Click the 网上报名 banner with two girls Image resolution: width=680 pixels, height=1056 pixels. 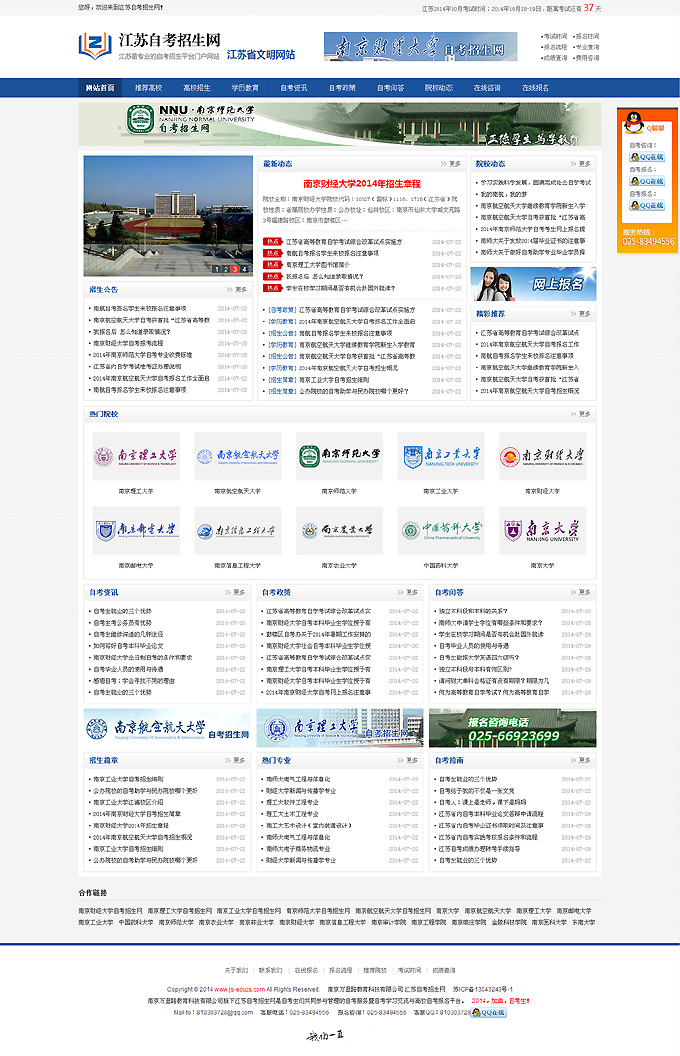coord(533,284)
